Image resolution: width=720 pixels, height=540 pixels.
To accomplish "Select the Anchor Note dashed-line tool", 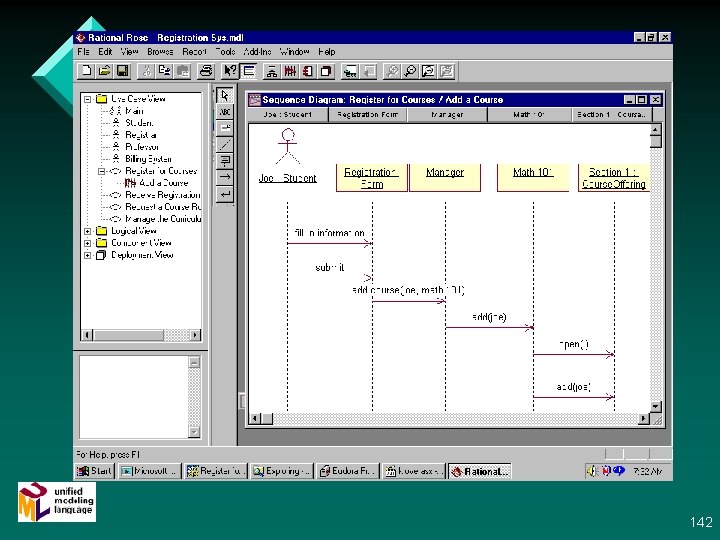I will click(225, 145).
